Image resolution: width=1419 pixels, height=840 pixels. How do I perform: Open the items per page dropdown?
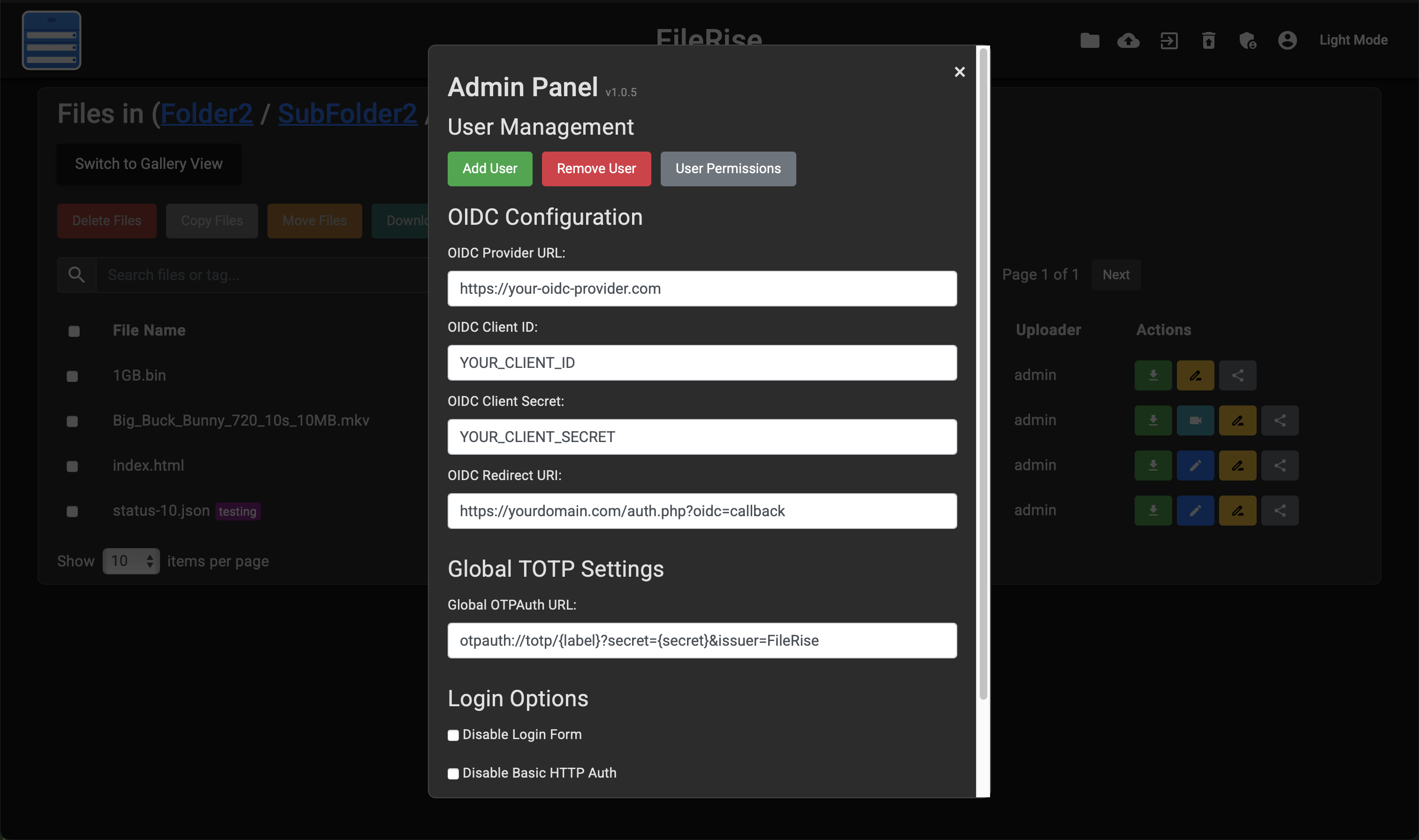pos(131,561)
